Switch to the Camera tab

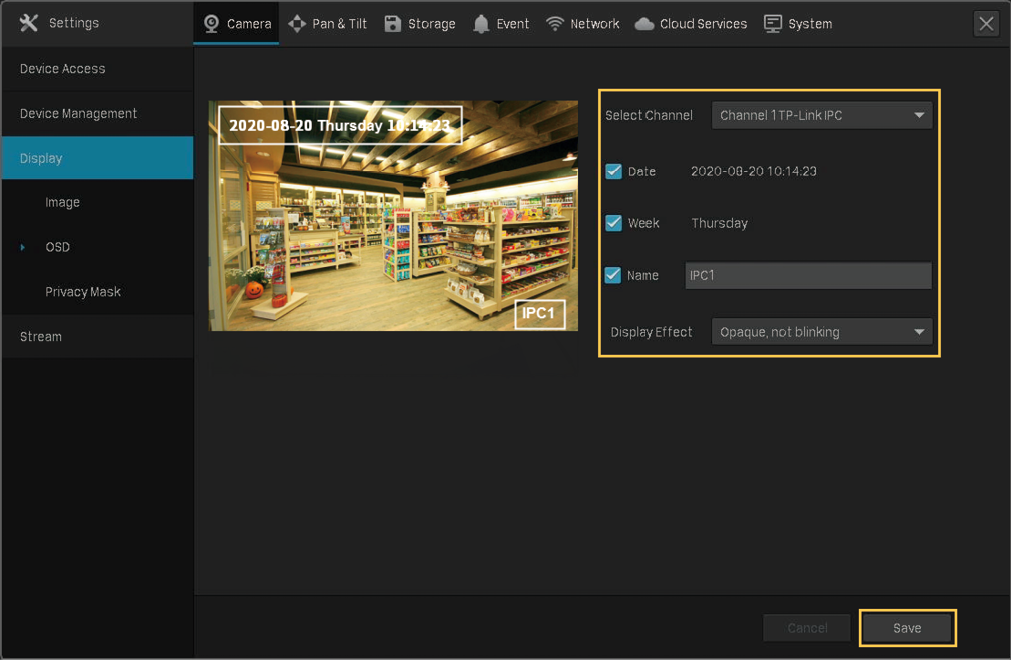tap(236, 24)
